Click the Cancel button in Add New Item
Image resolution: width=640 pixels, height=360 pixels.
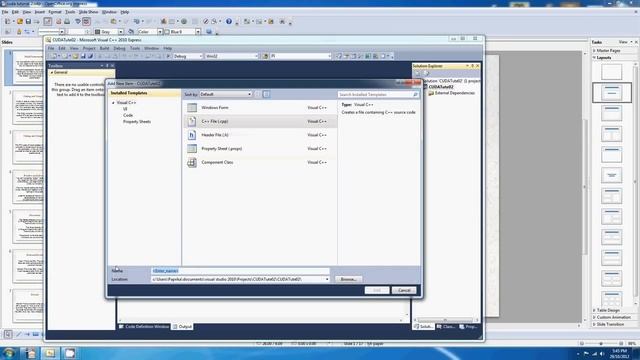[404, 290]
